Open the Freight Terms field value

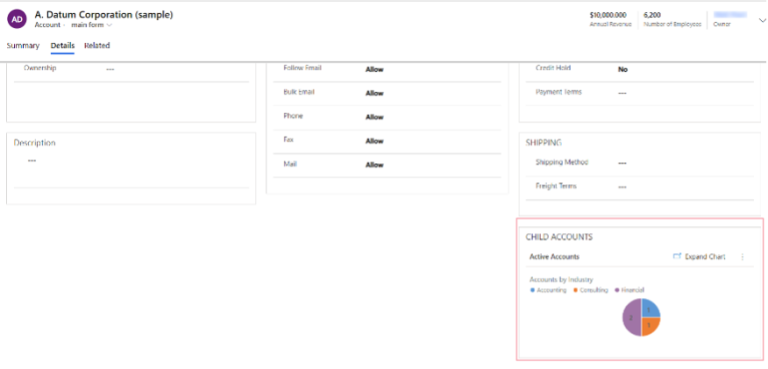coord(622,187)
